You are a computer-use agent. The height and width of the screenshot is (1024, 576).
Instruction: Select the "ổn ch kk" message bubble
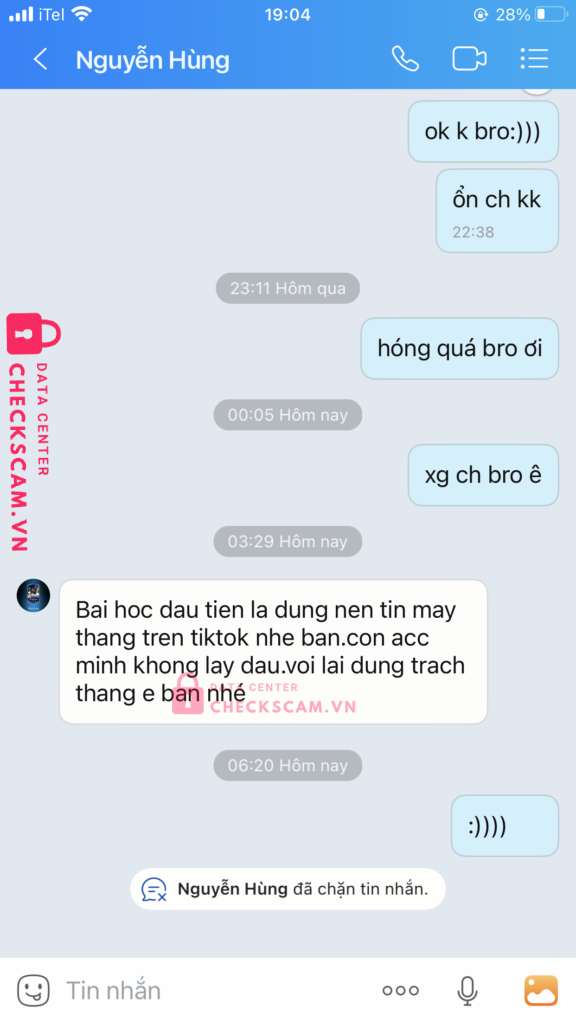[x=497, y=211]
